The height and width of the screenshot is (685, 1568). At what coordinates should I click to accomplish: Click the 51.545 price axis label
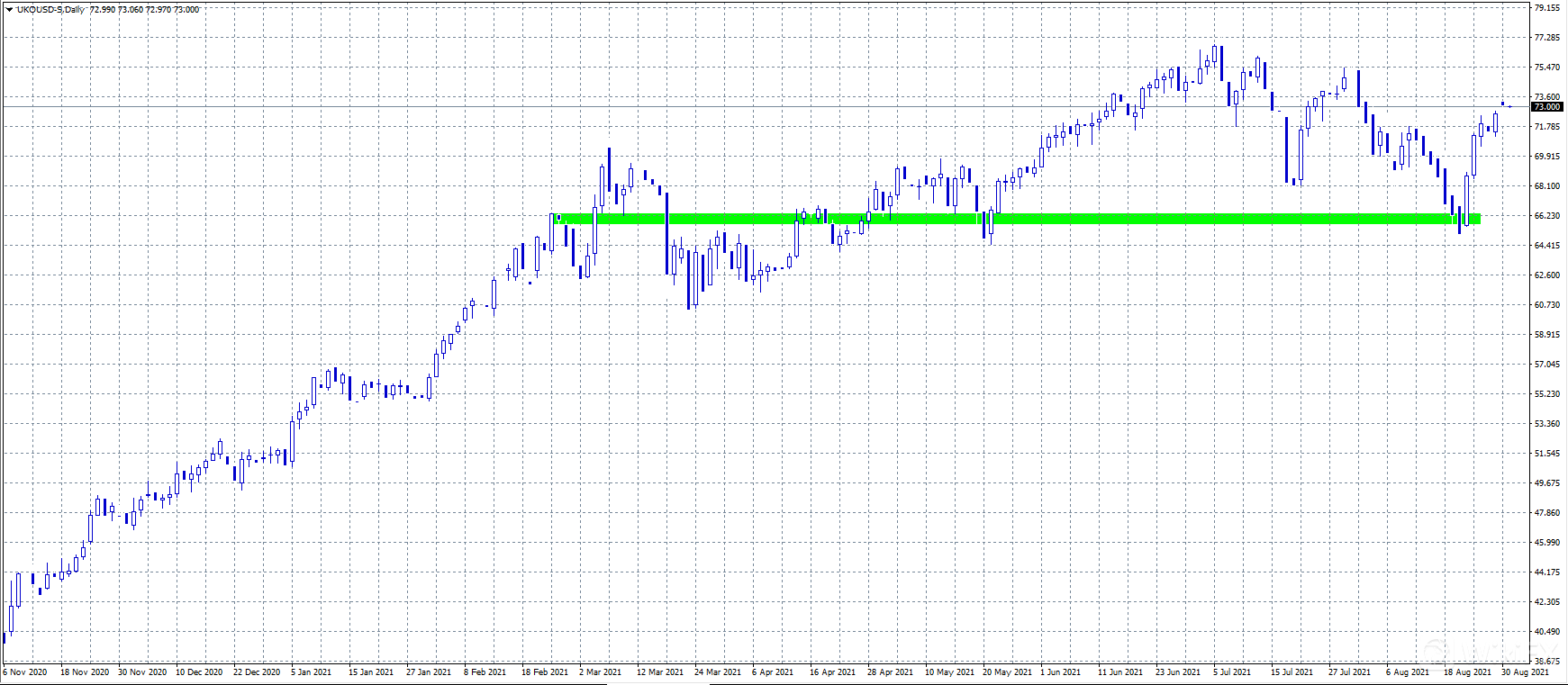coord(1547,454)
